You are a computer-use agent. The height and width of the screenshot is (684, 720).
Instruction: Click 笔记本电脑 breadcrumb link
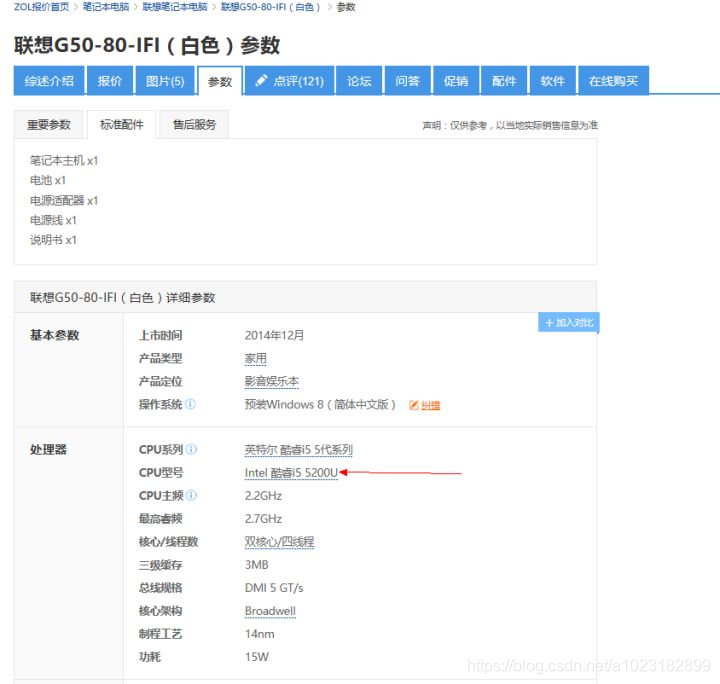pos(106,7)
